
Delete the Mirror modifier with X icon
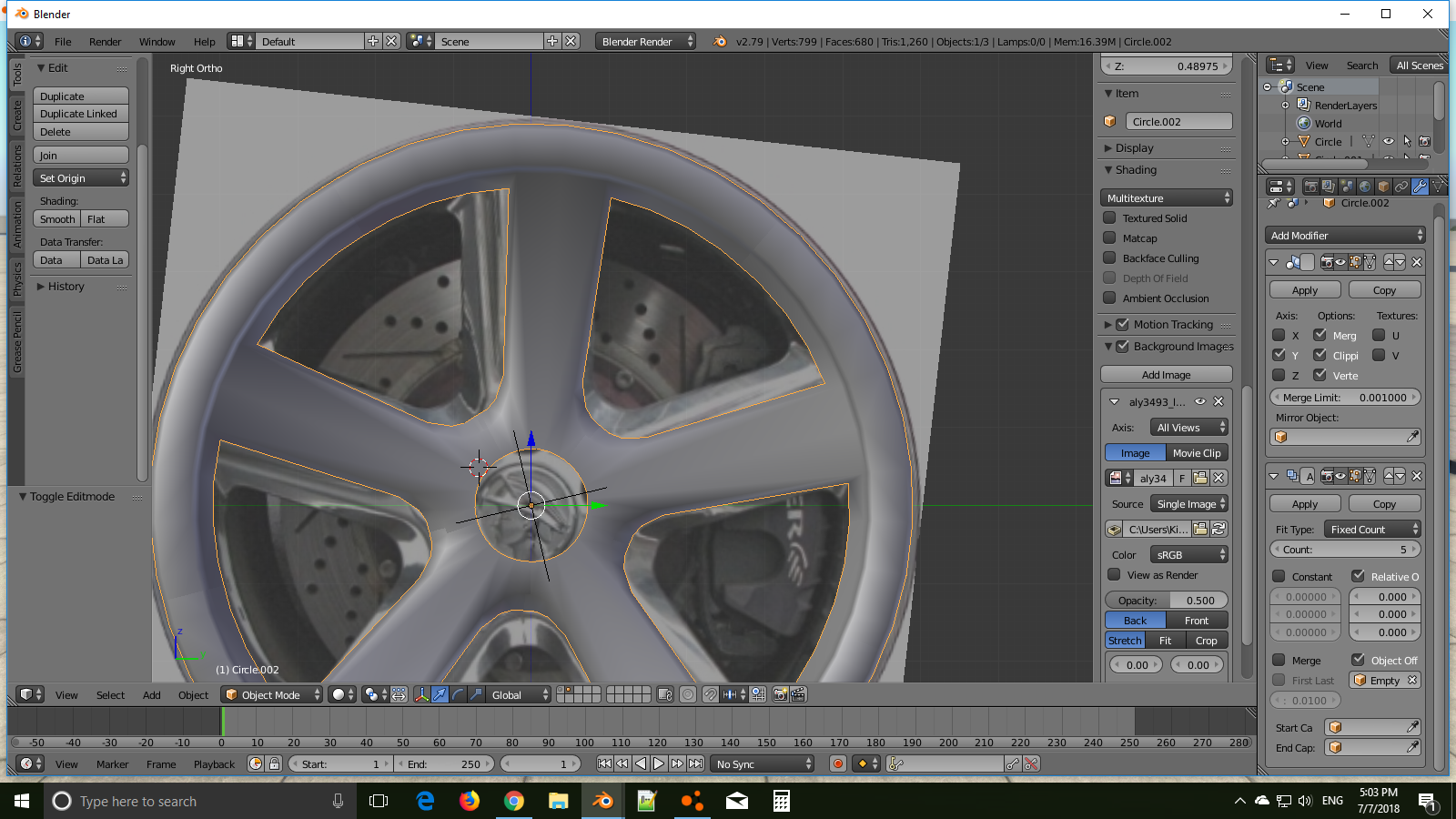(1417, 262)
